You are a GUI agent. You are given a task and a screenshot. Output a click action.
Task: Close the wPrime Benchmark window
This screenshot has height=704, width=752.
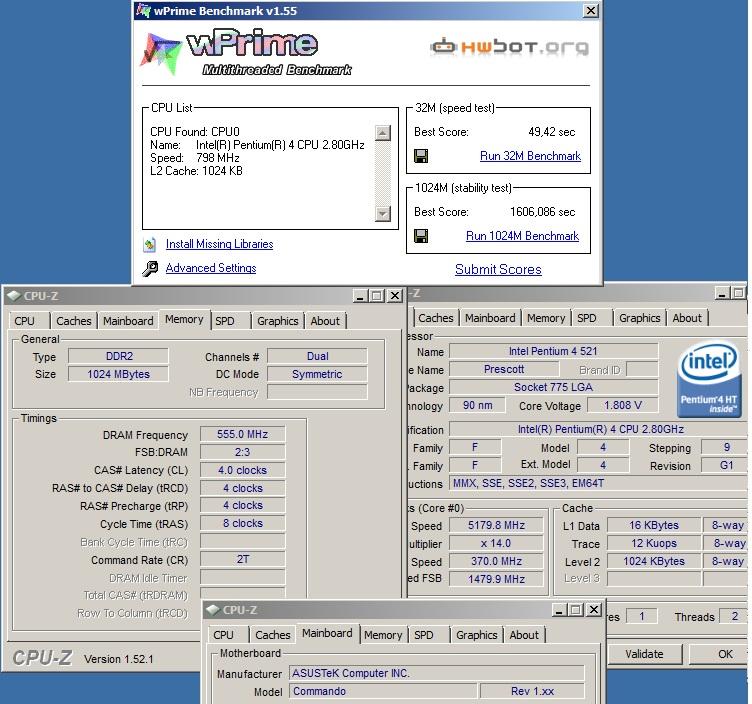pyautogui.click(x=591, y=11)
